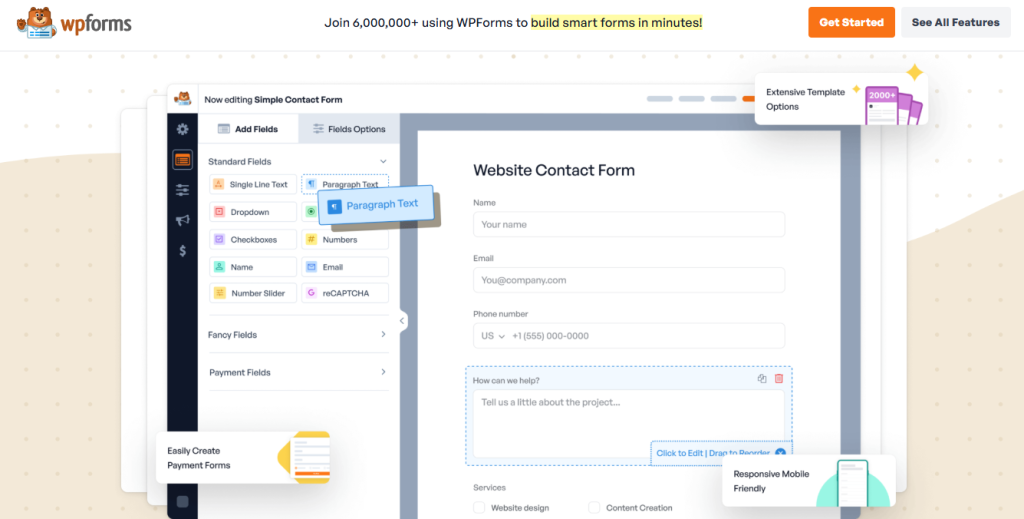Select the Fields icon in dark sidebar
This screenshot has height=519, width=1024.
coord(182,160)
